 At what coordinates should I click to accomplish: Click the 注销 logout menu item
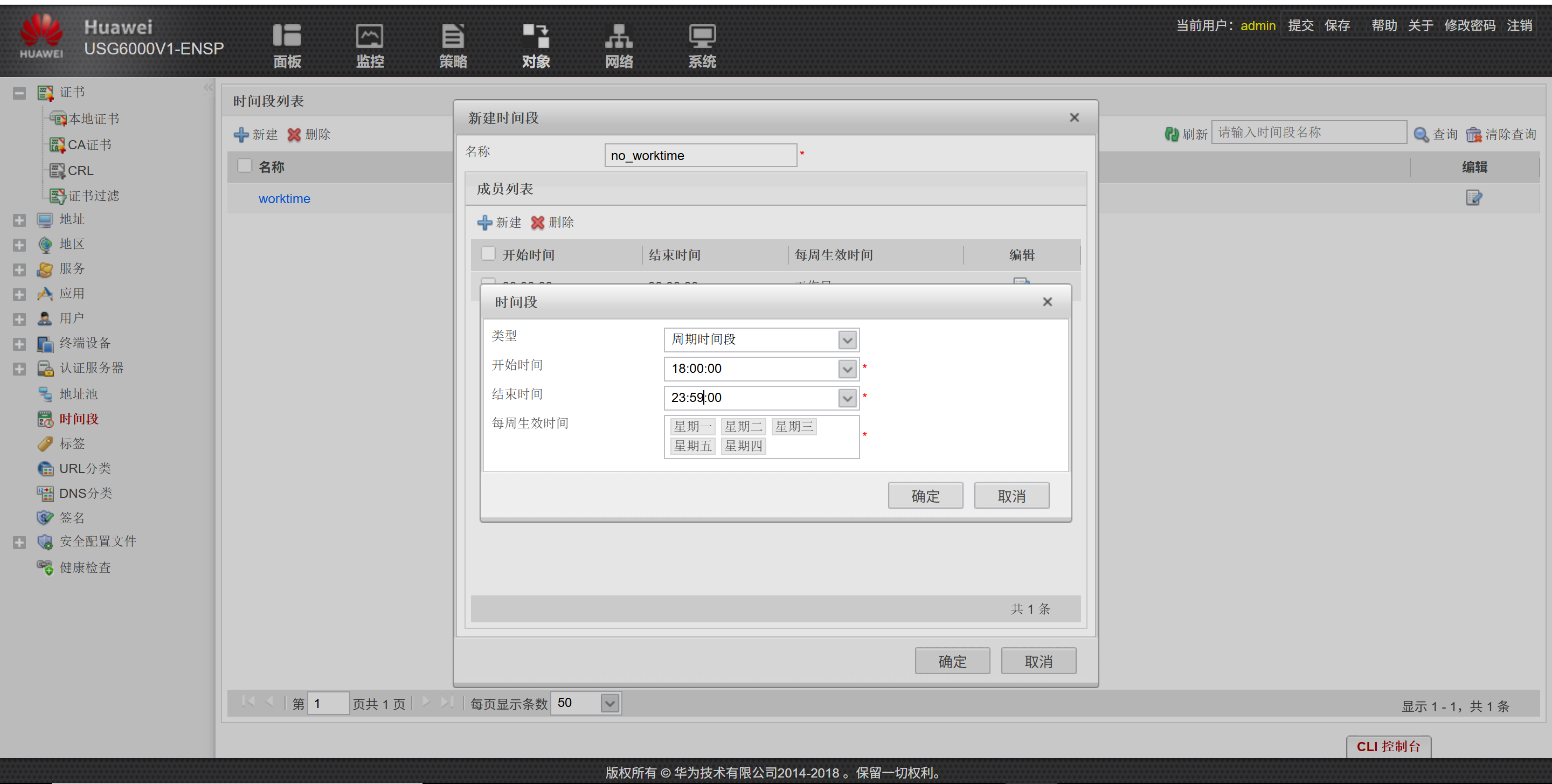pyautogui.click(x=1520, y=25)
